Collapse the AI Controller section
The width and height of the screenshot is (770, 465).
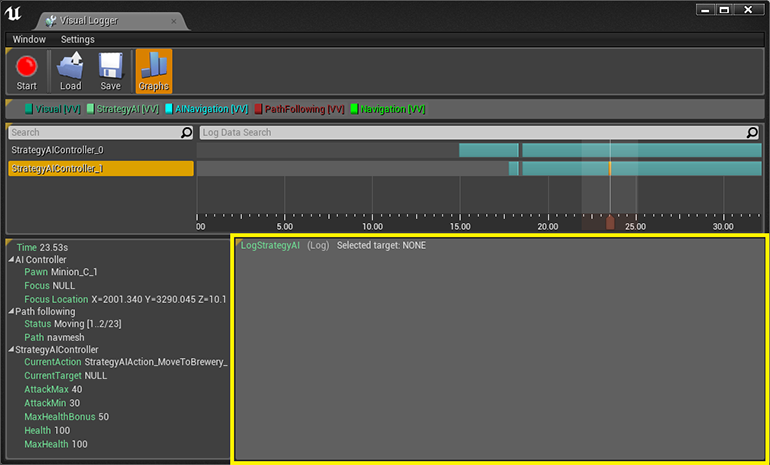coord(11,260)
